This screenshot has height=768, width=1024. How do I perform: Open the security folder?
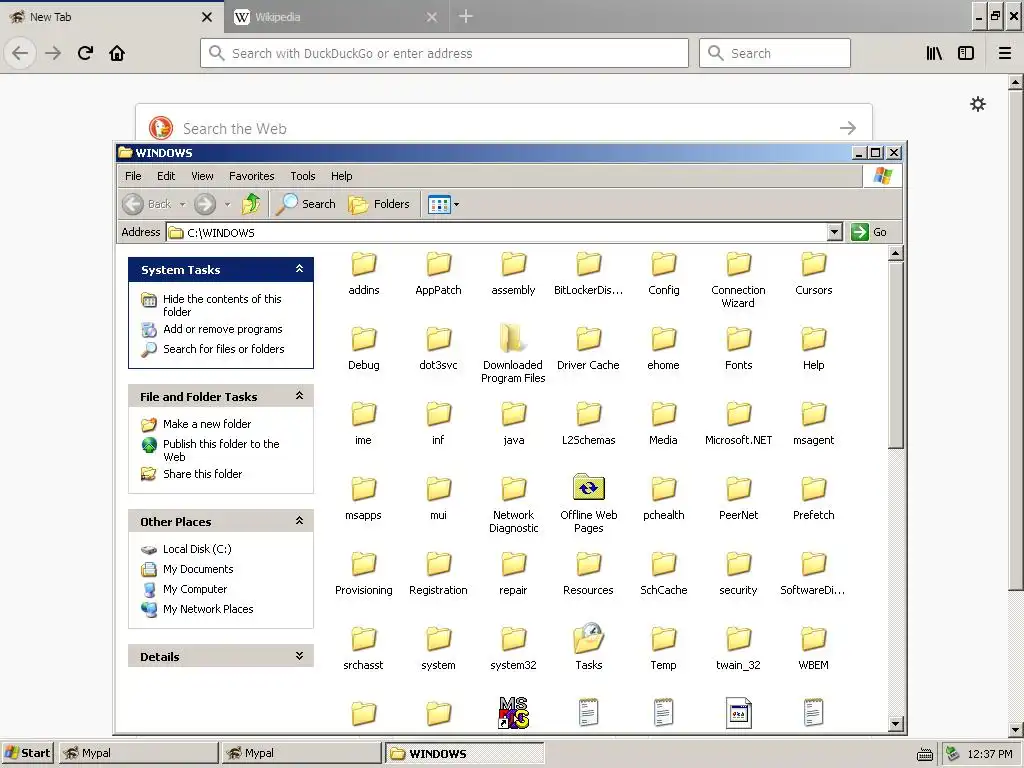[x=739, y=573]
